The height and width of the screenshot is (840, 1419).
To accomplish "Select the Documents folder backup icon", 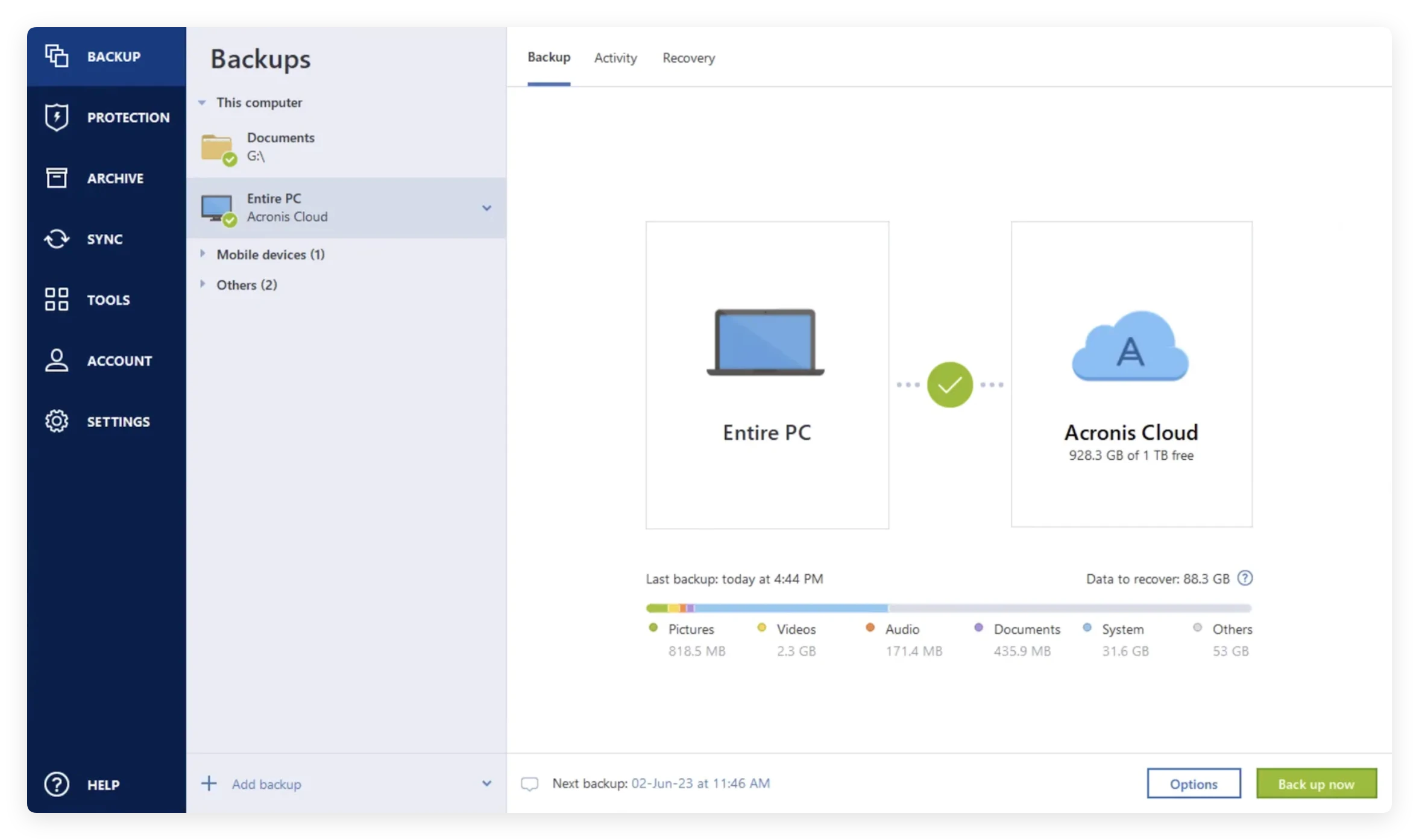I will click(x=218, y=149).
